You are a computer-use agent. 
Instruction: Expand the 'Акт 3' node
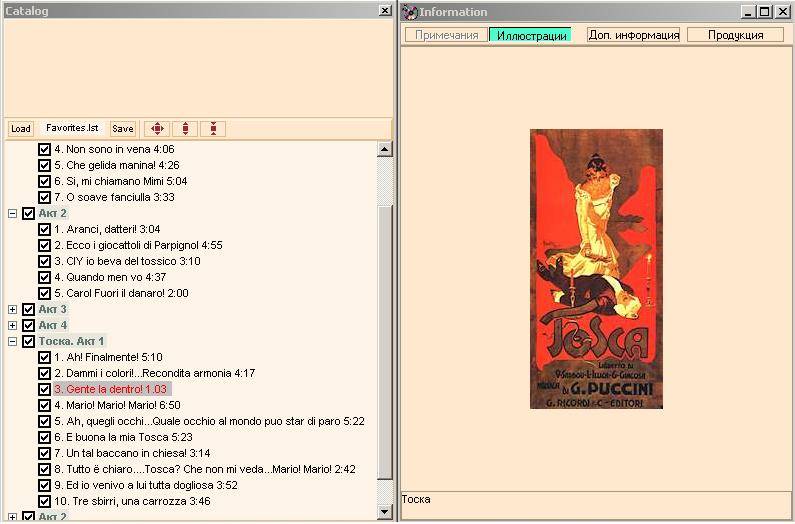[13, 309]
